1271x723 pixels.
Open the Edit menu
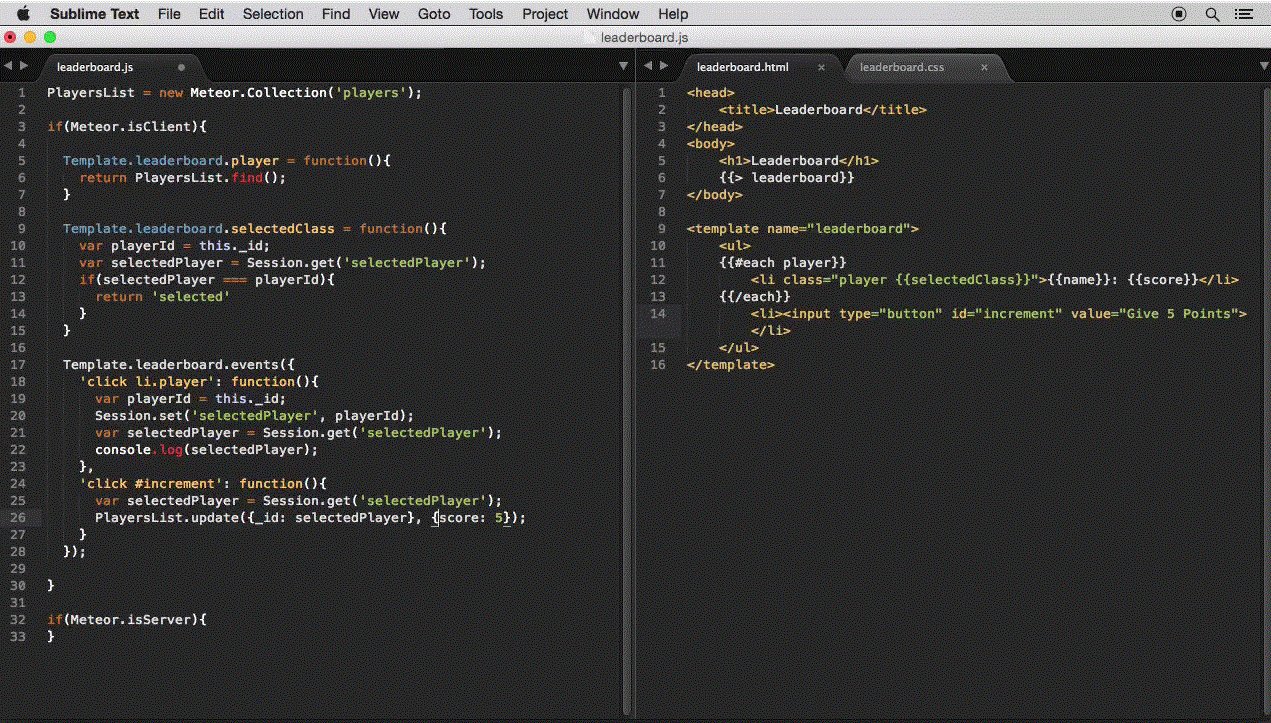pos(211,14)
